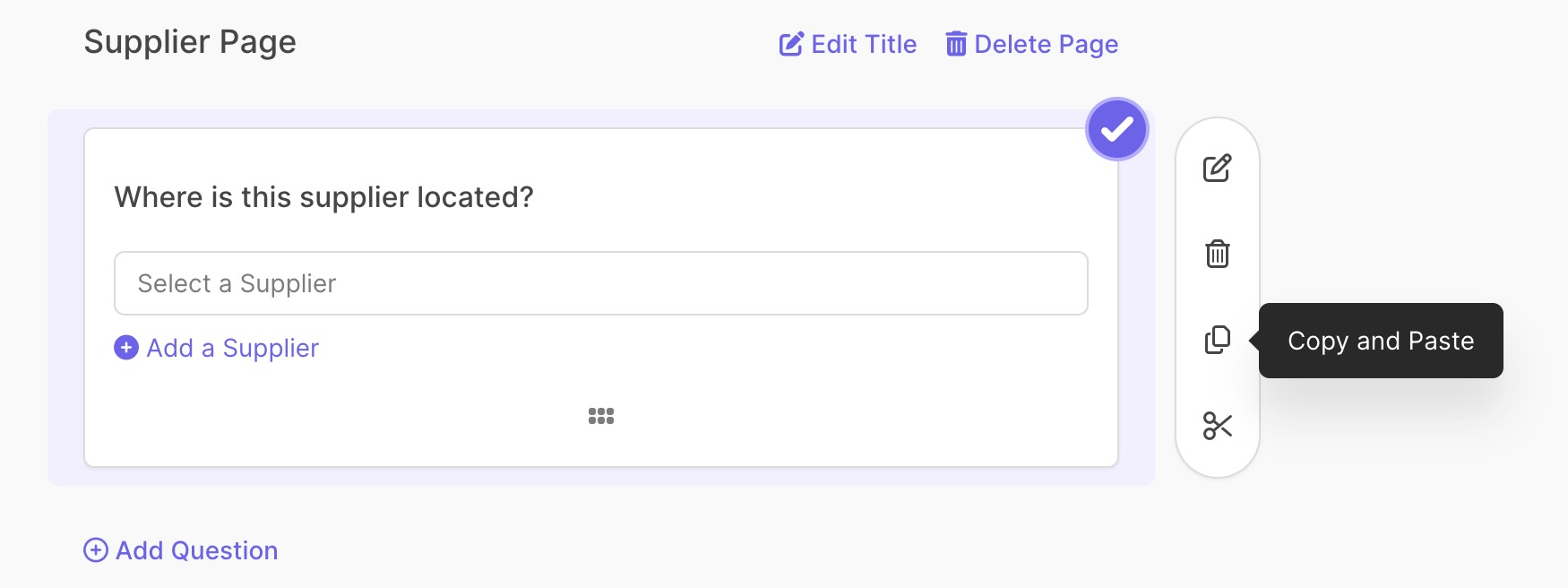The width and height of the screenshot is (1568, 588).
Task: Open the Select a Supplier field
Action: click(x=601, y=283)
